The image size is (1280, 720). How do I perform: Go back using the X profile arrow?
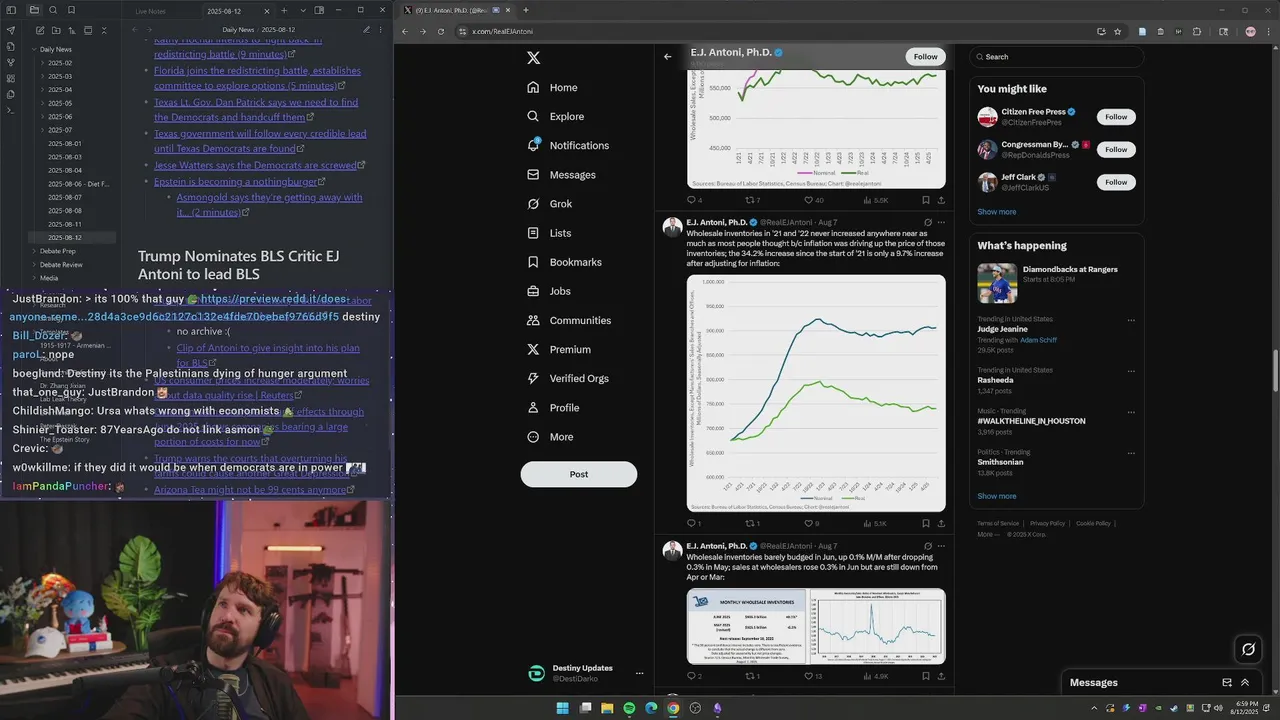tap(668, 56)
